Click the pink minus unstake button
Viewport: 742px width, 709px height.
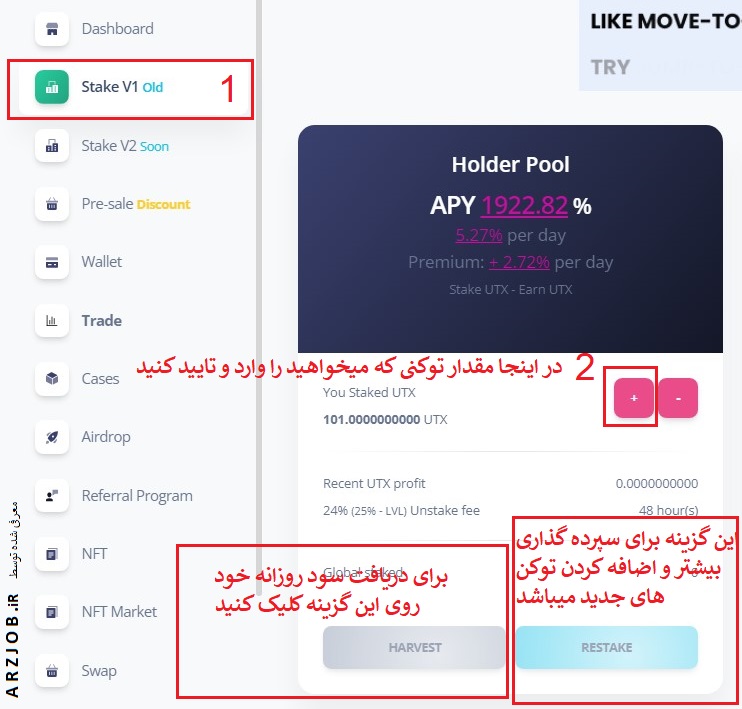(678, 398)
